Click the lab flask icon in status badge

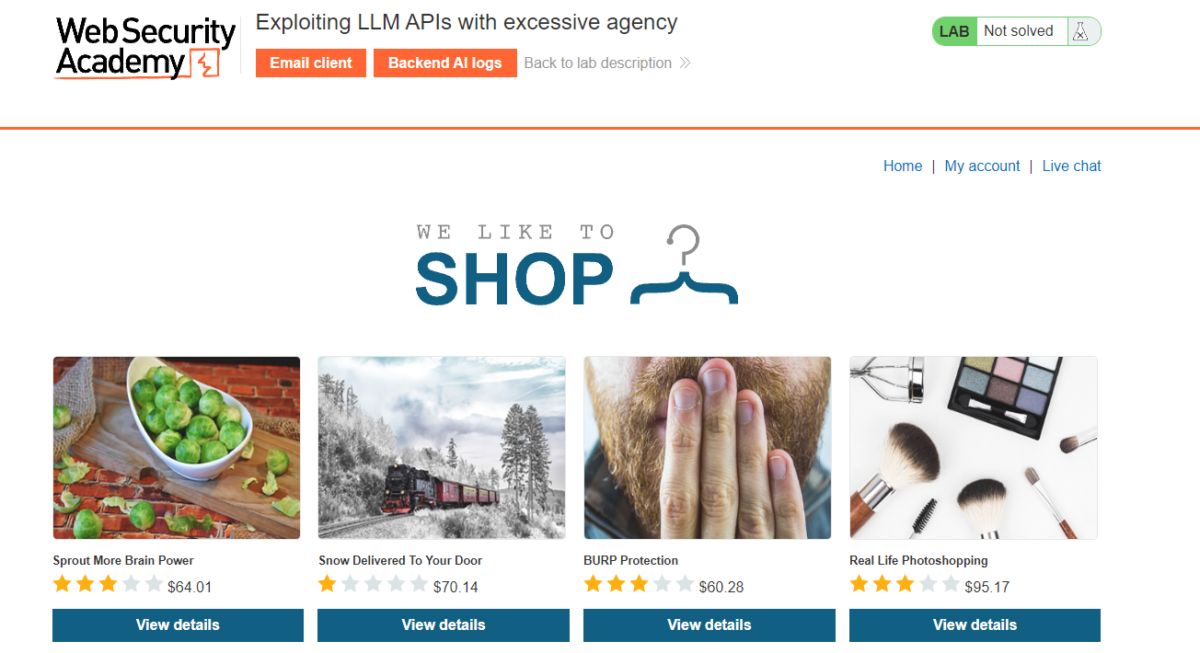pos(1080,32)
